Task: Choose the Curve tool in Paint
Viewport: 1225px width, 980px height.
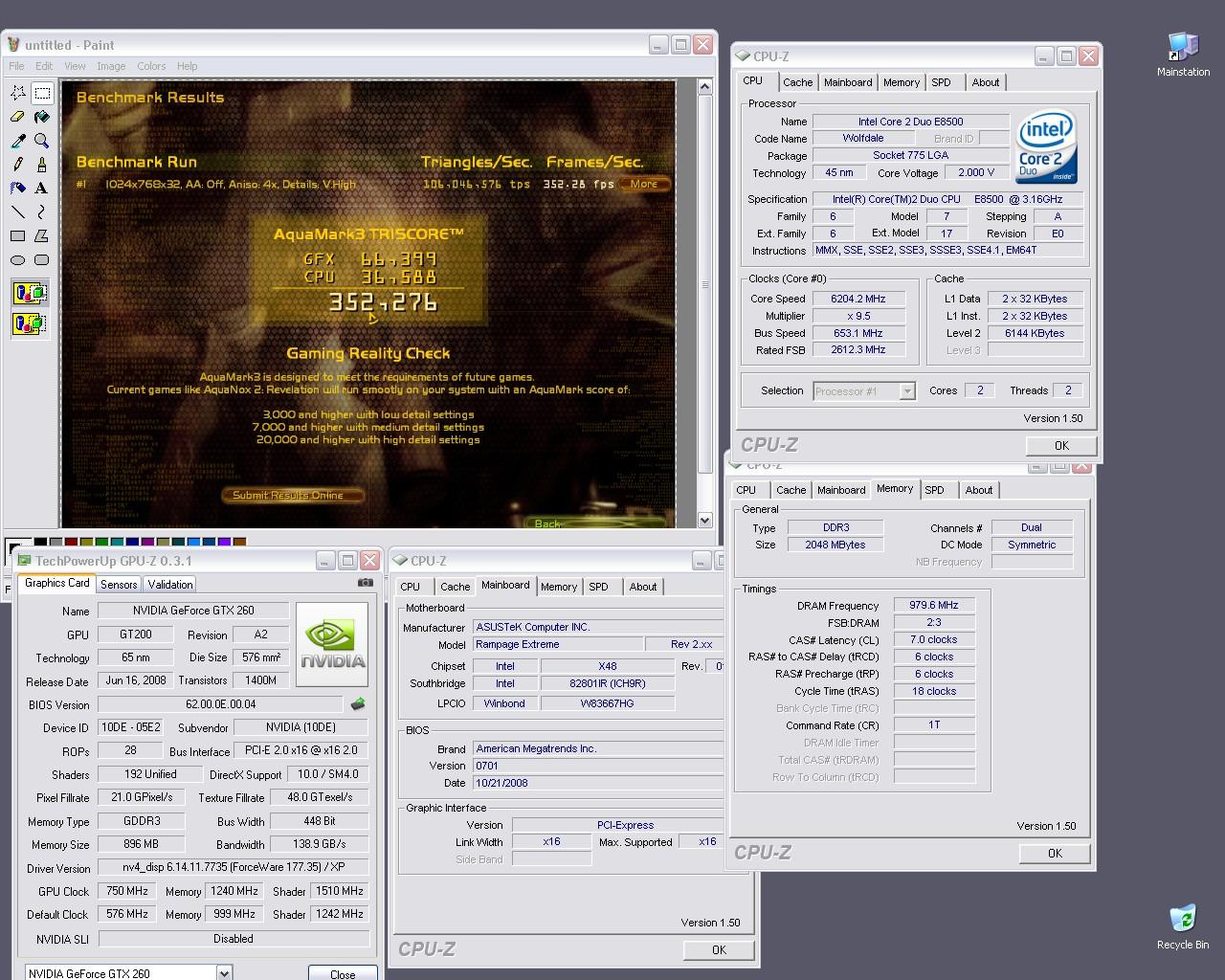Action: (42, 212)
